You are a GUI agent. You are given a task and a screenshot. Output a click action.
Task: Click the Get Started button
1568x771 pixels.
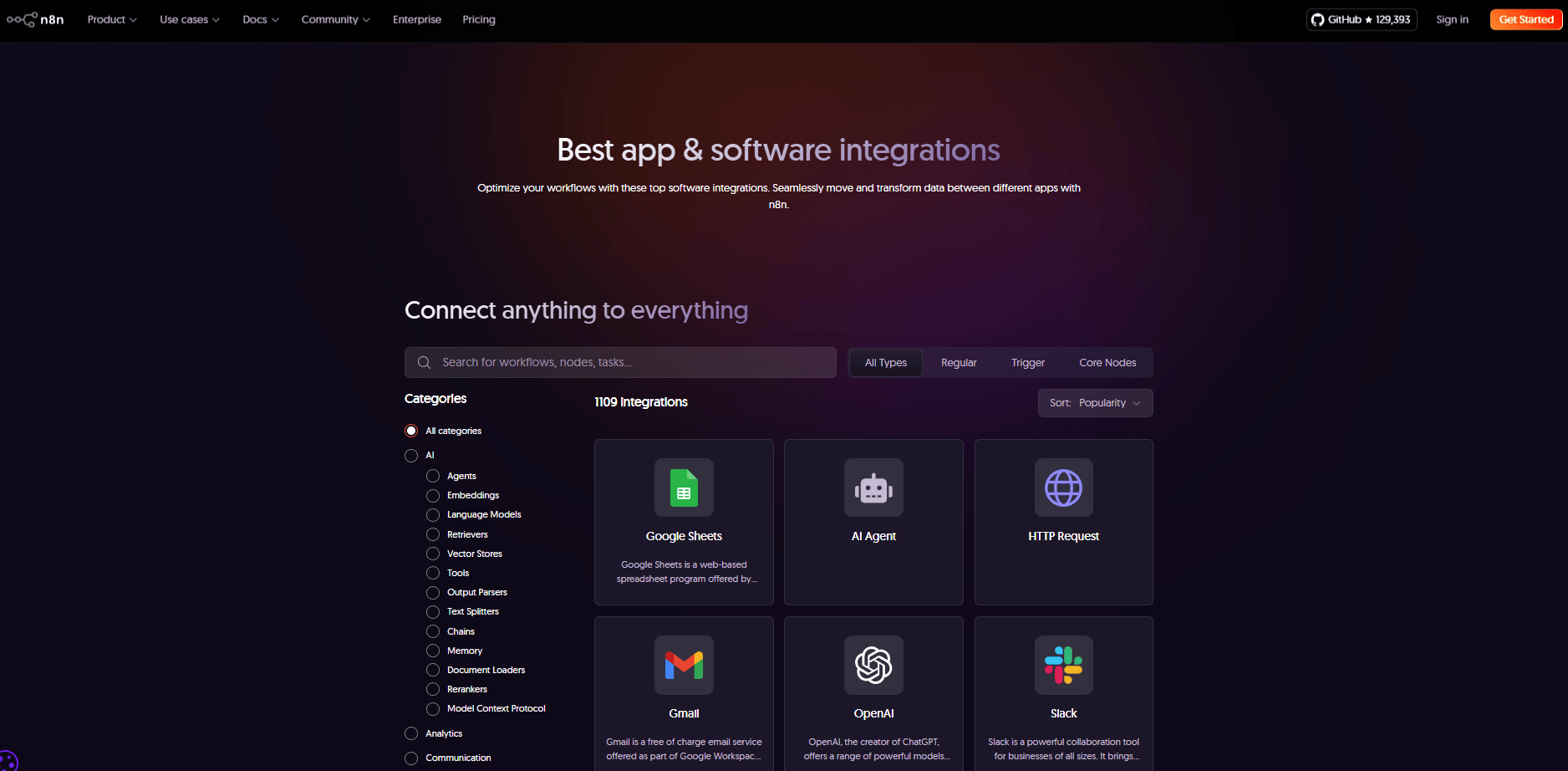[x=1526, y=19]
